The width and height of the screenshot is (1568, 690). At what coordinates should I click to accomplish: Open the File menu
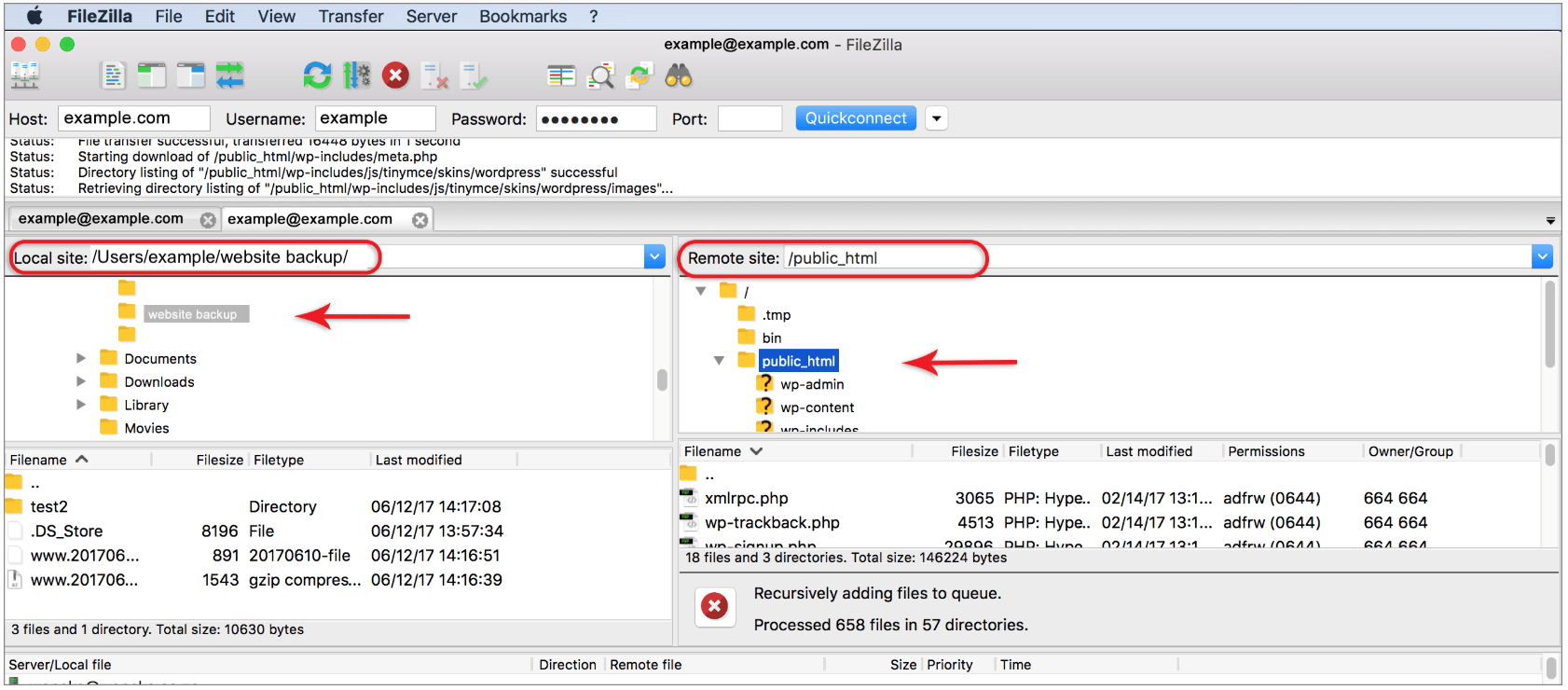[x=169, y=16]
